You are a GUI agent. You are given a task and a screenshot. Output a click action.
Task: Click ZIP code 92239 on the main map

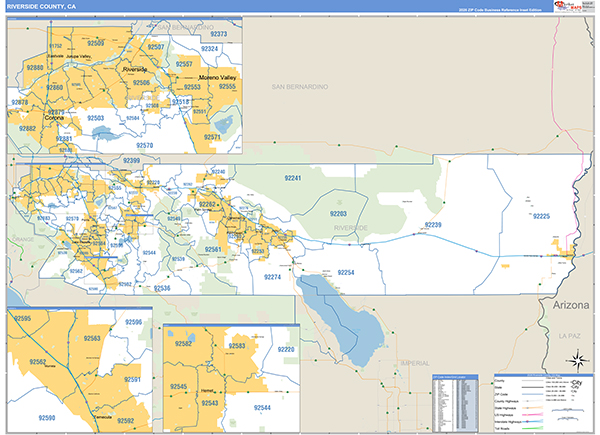click(x=433, y=225)
